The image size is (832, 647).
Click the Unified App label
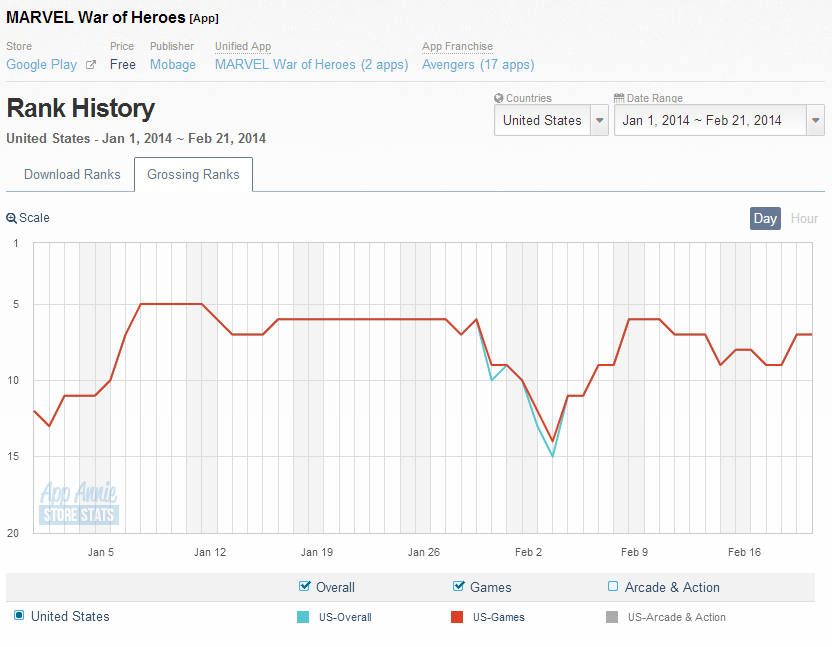click(x=243, y=46)
